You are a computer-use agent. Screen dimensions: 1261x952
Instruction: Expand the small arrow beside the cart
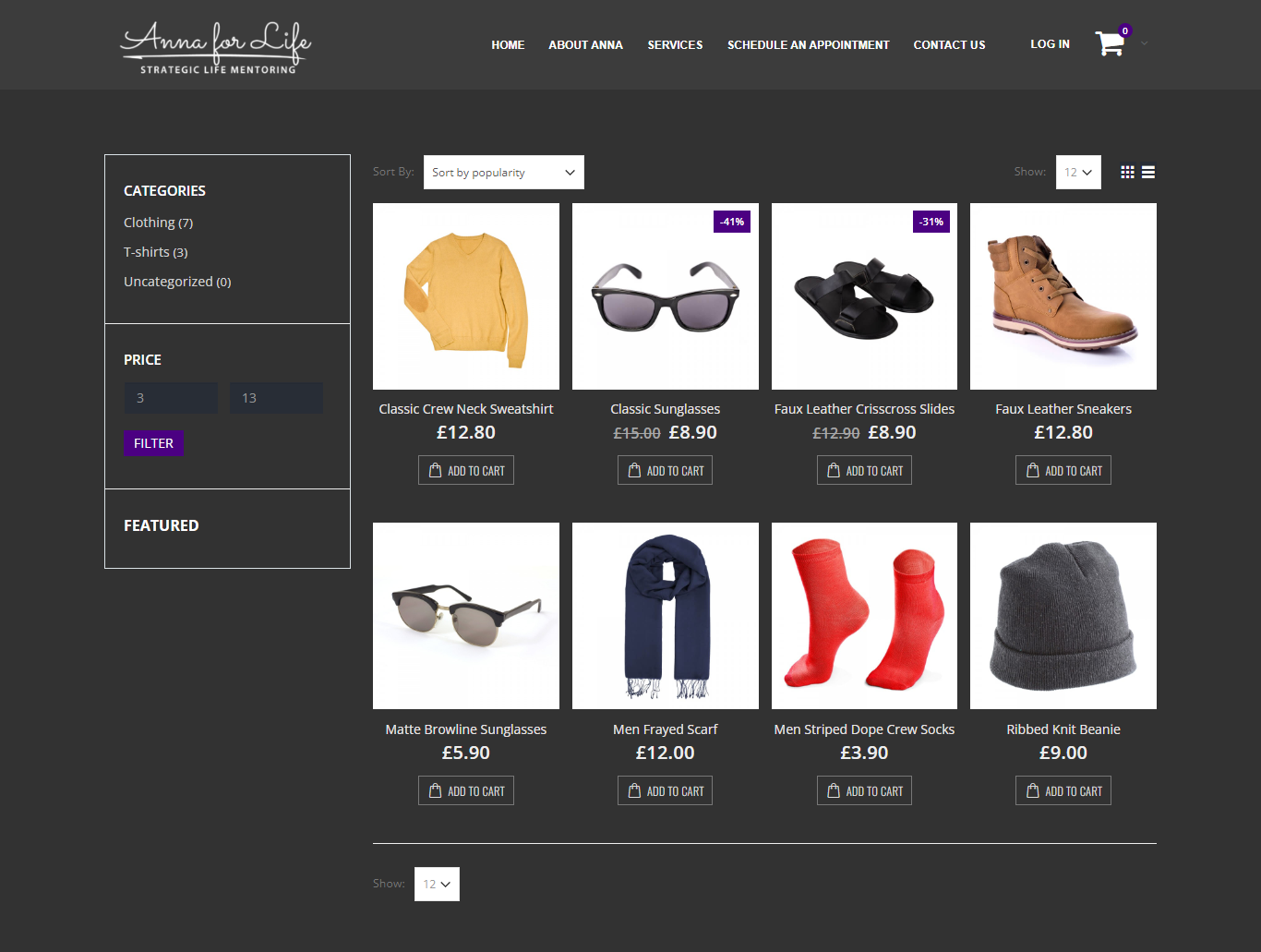coord(1145,43)
